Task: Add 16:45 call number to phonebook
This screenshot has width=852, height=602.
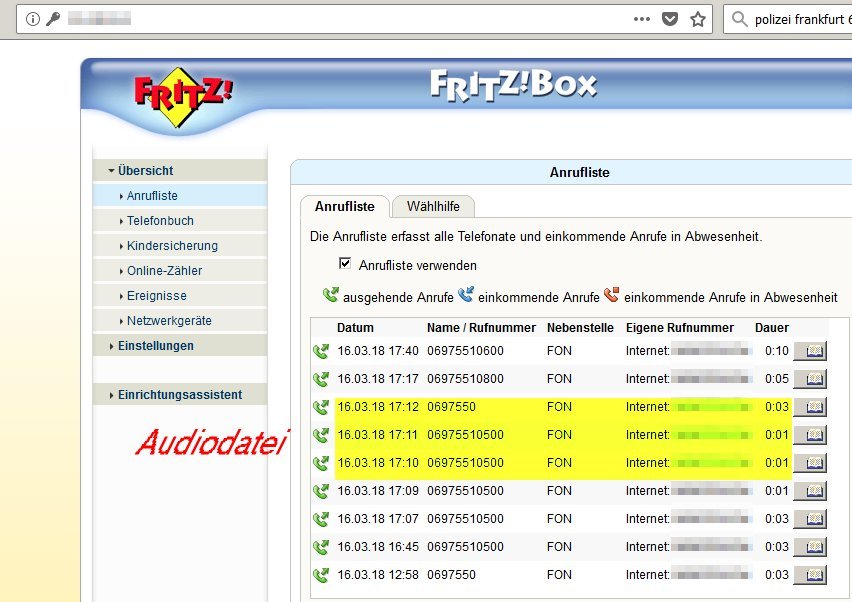Action: click(x=810, y=547)
